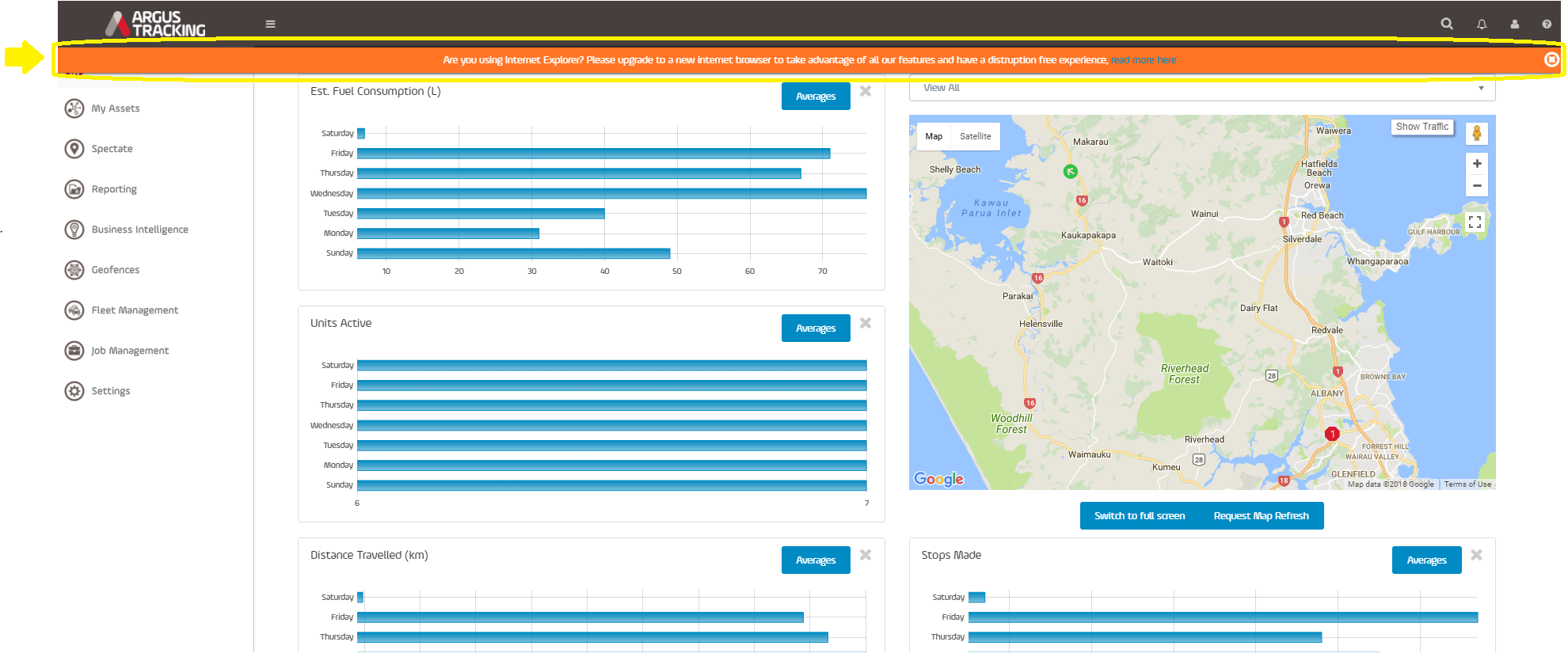Click the Friday Stops Made bar

[1223, 617]
